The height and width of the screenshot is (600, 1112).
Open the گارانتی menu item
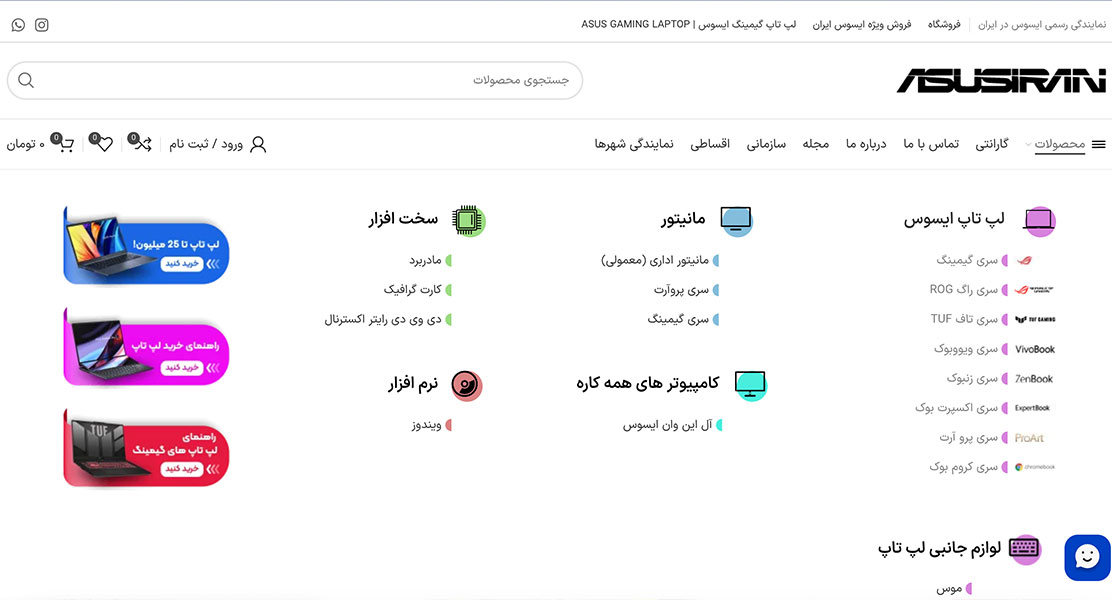pos(991,145)
